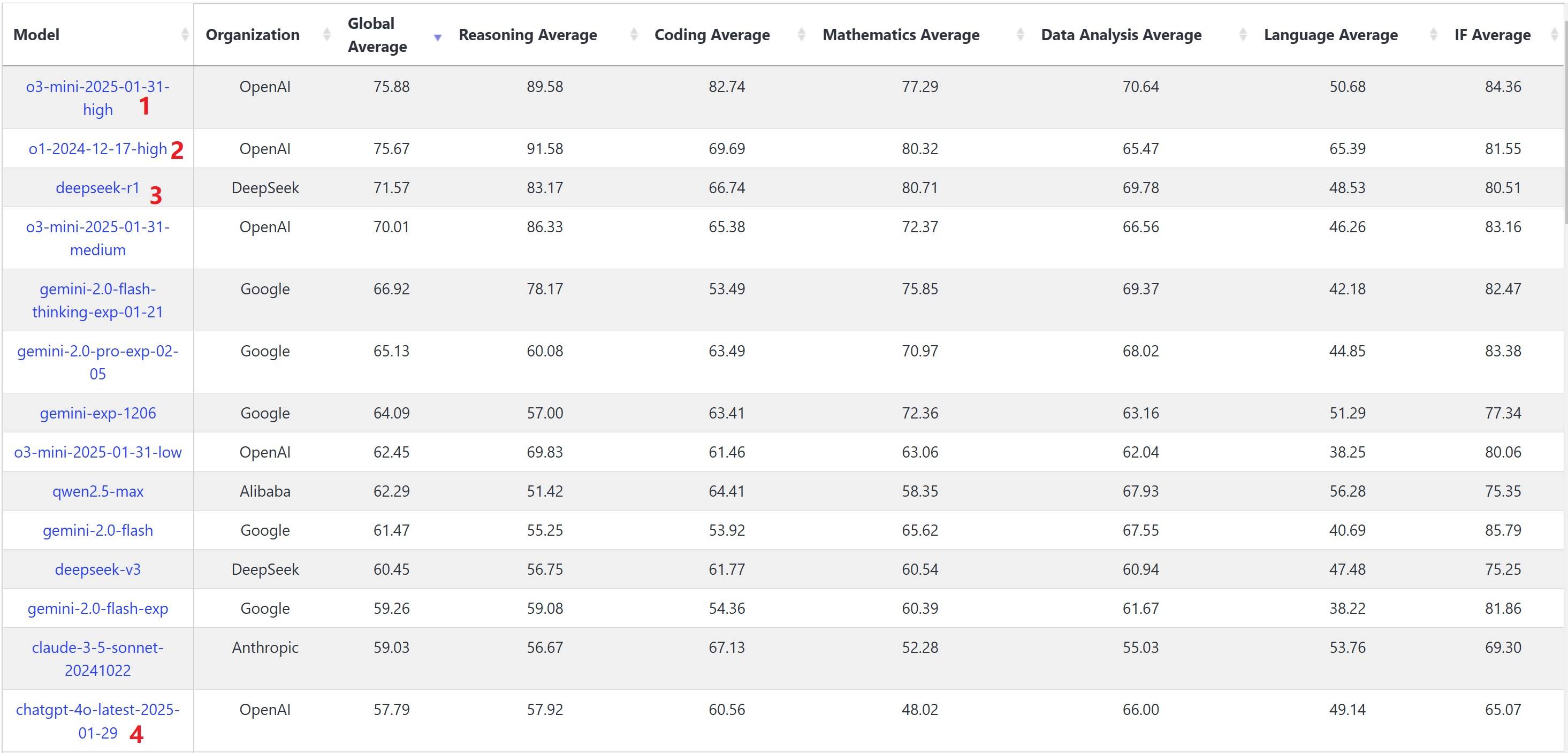Viewport: 1568px width, 753px height.
Task: Select the qwen2.5-max model link
Action: click(98, 491)
